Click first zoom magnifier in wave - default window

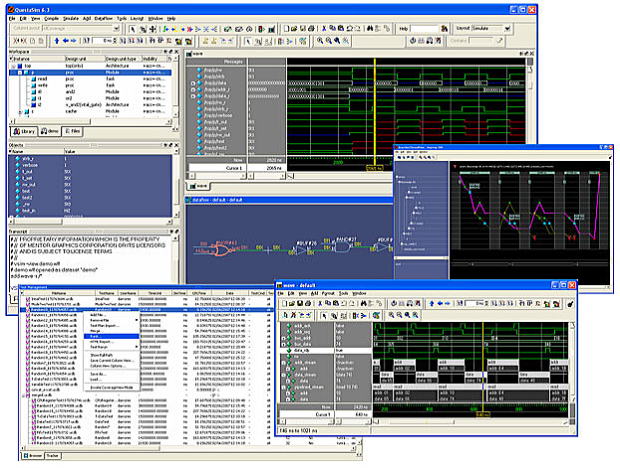[391, 315]
